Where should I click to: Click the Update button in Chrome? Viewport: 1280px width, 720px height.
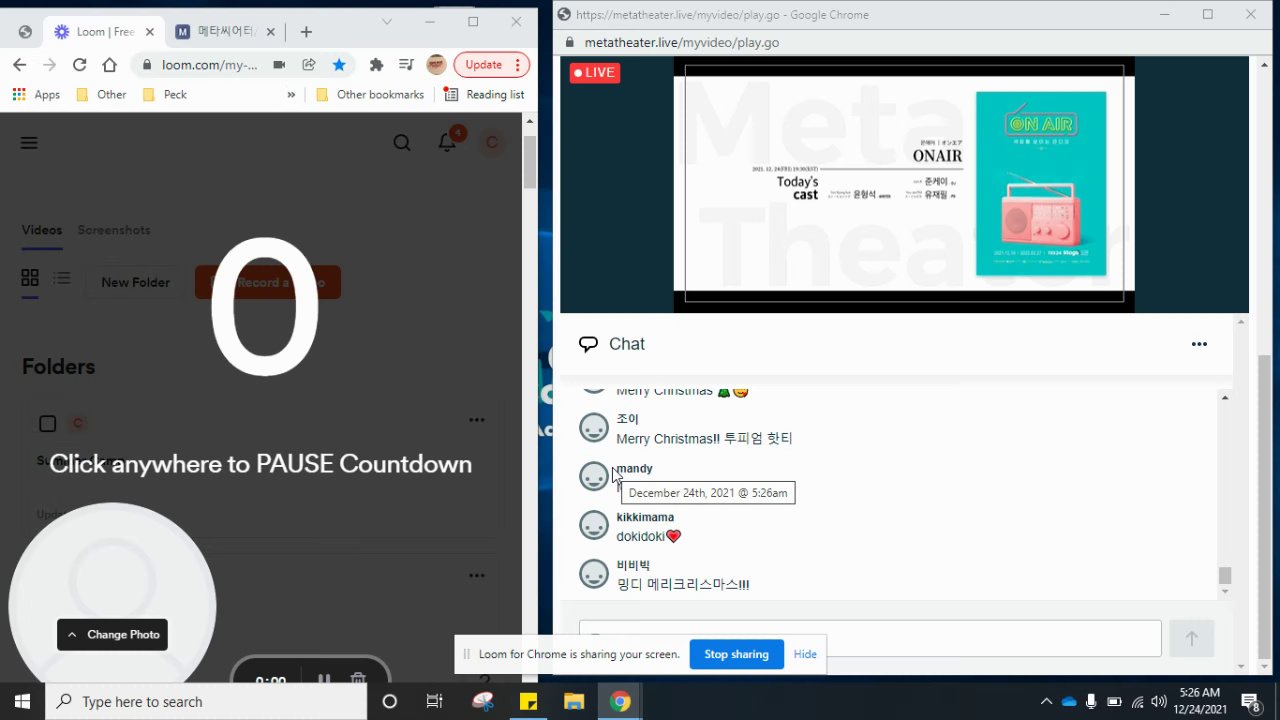click(x=483, y=65)
